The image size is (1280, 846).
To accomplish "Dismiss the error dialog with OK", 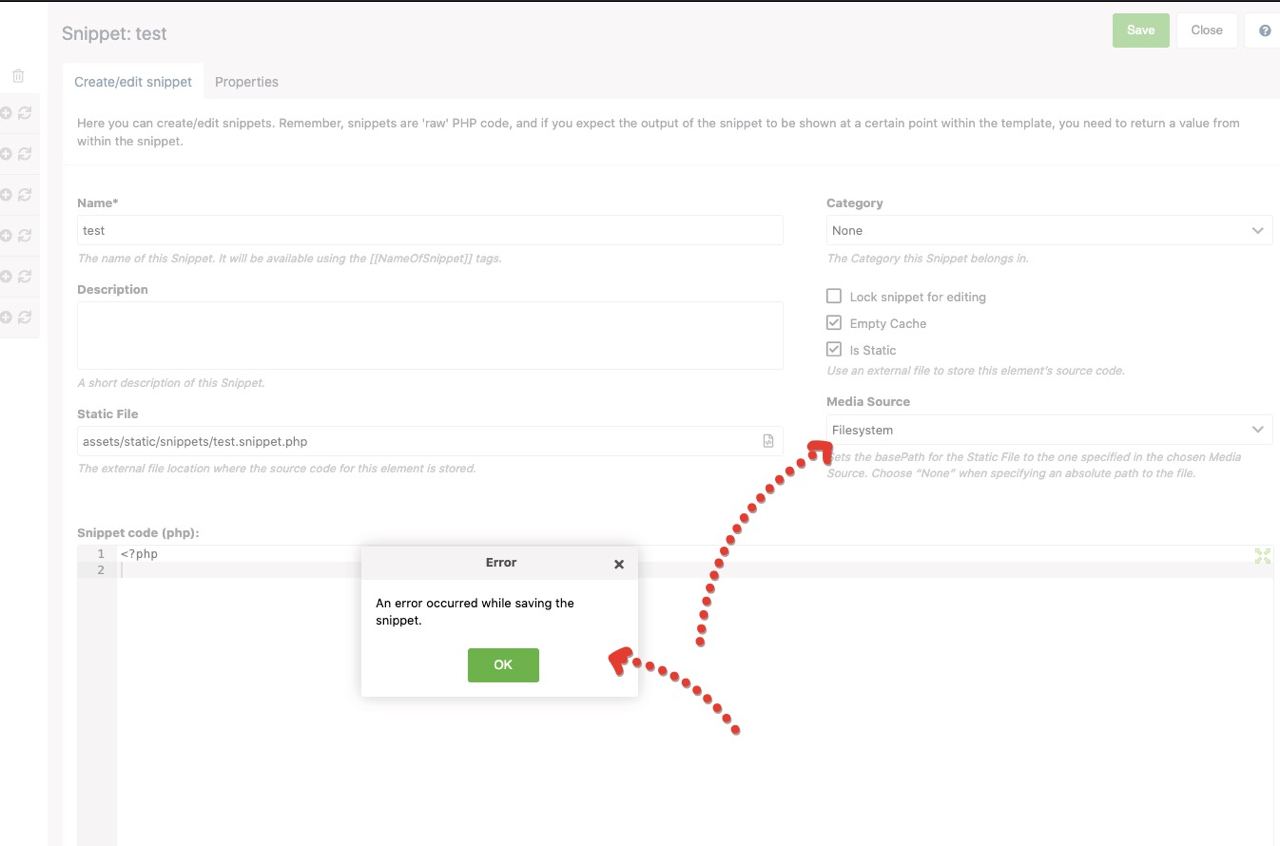I will coord(503,665).
